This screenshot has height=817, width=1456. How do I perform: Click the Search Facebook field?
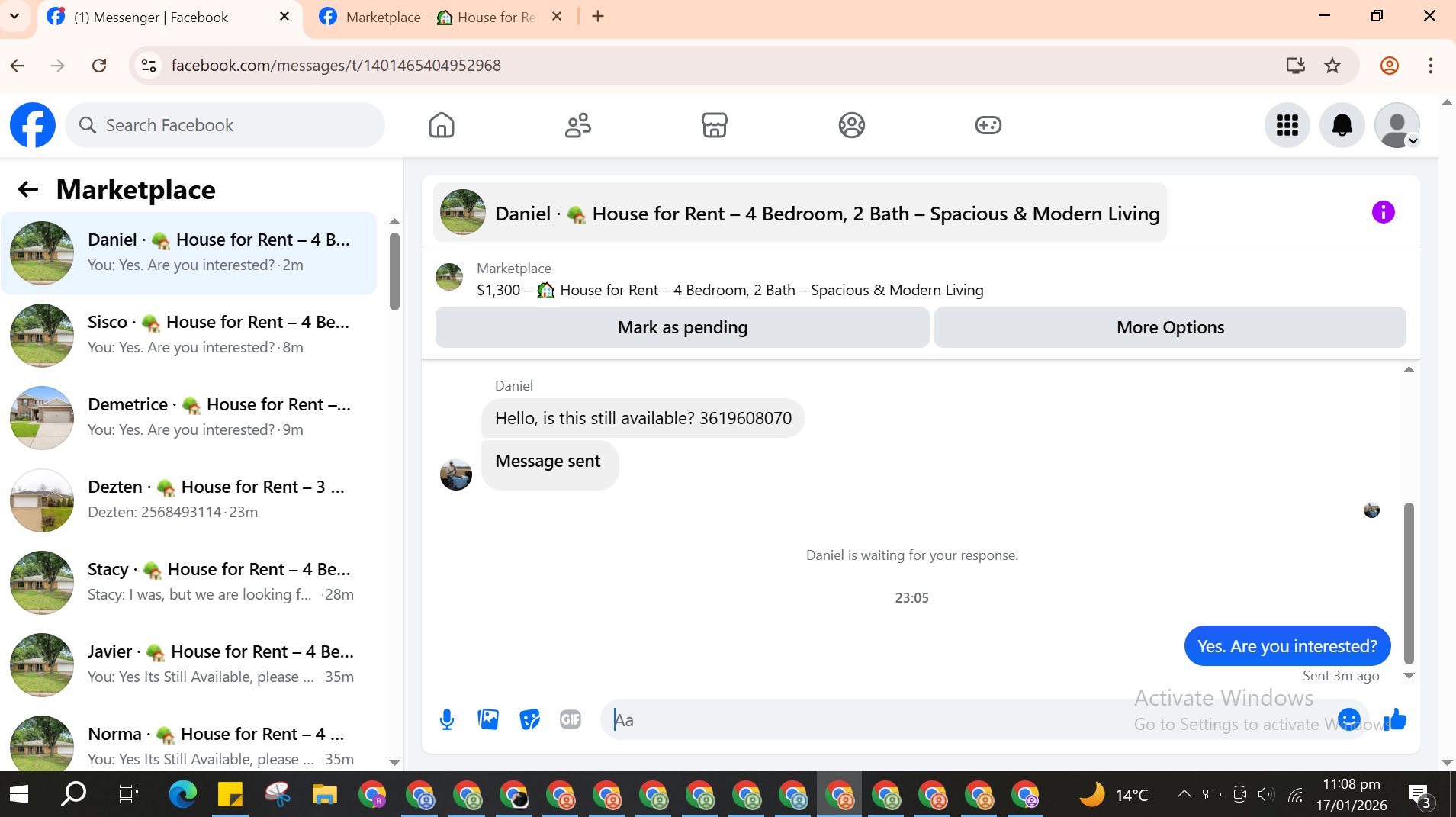tap(225, 125)
